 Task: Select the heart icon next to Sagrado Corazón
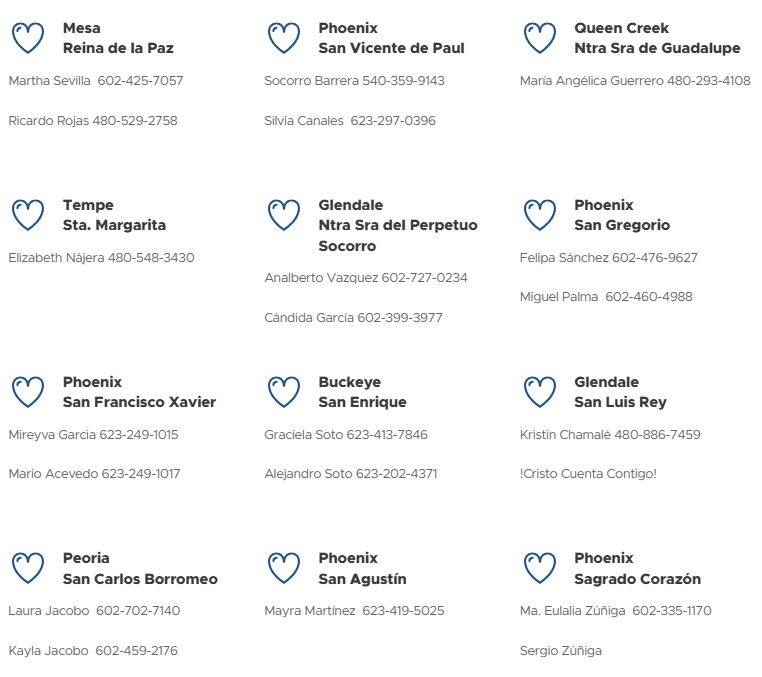tap(539, 568)
